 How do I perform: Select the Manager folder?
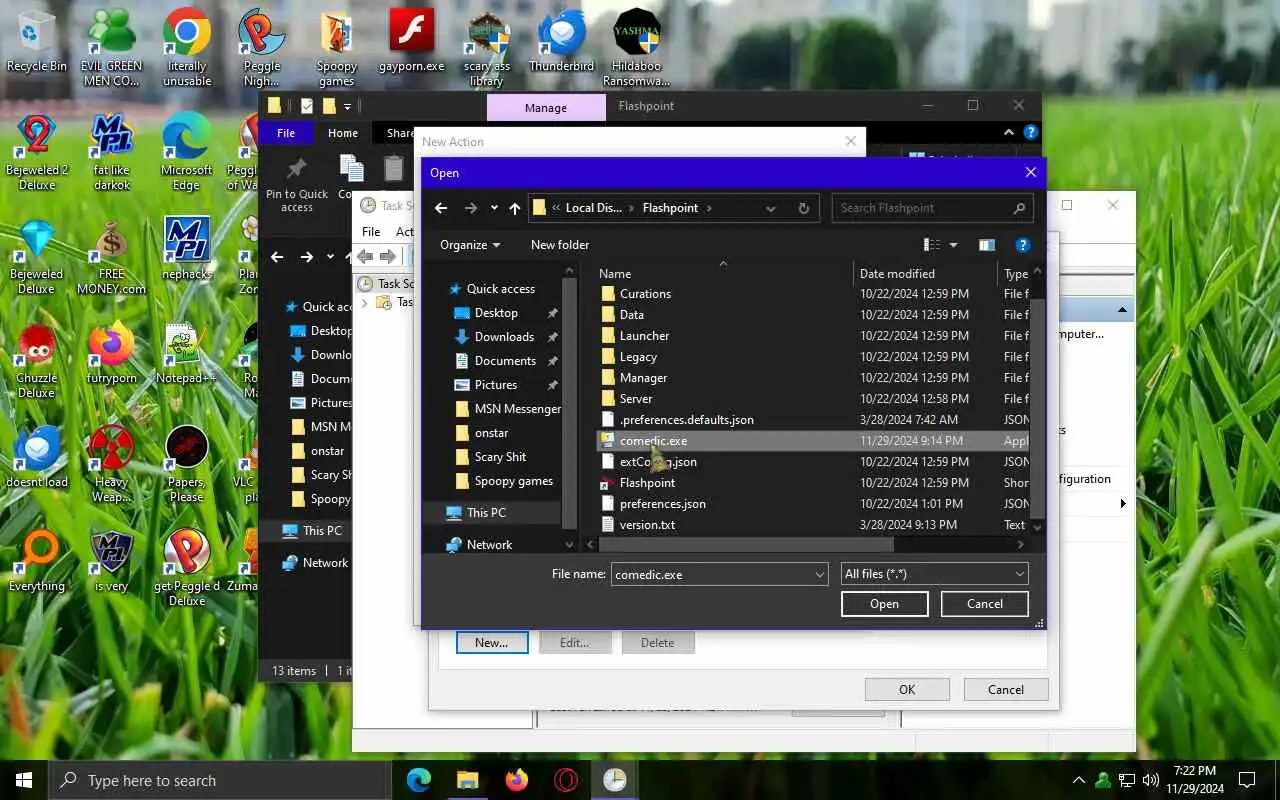click(x=643, y=378)
